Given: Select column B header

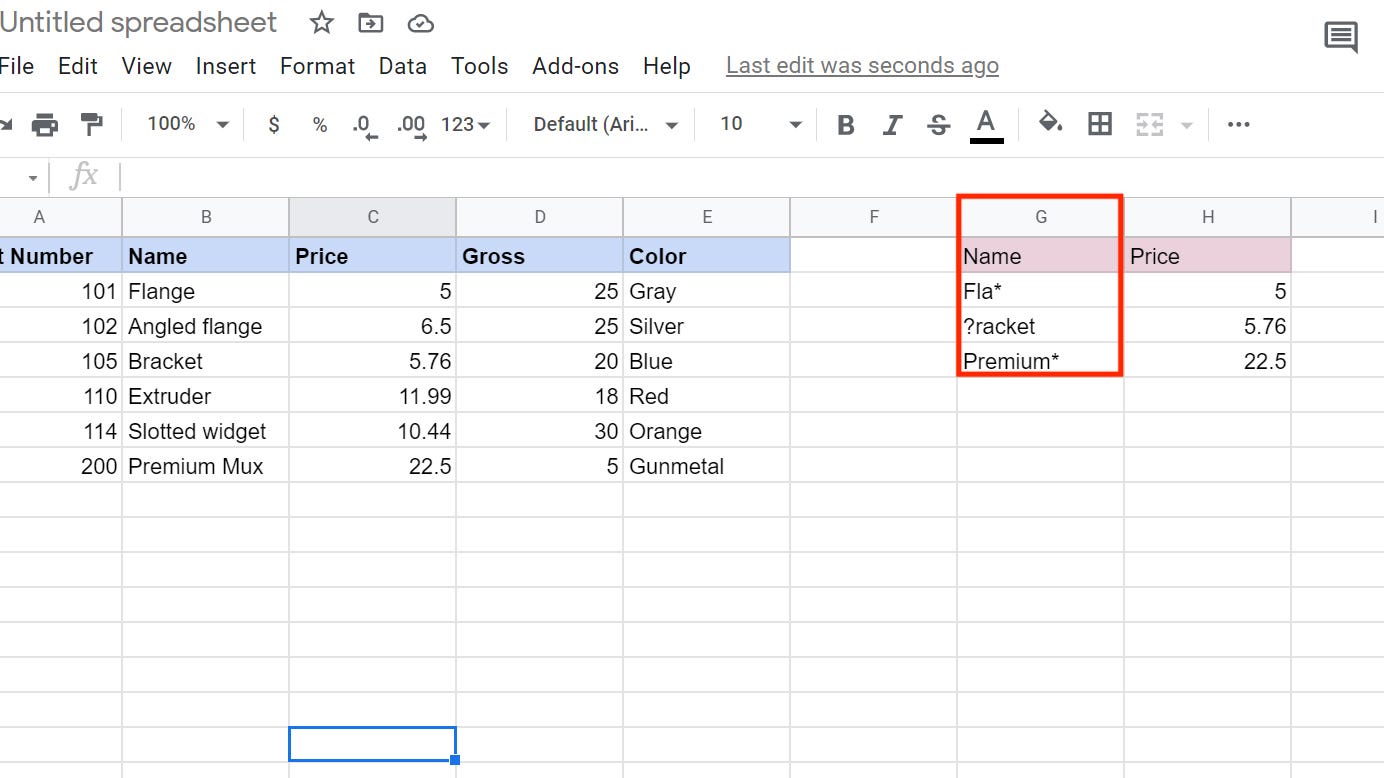Looking at the screenshot, I should 206,217.
